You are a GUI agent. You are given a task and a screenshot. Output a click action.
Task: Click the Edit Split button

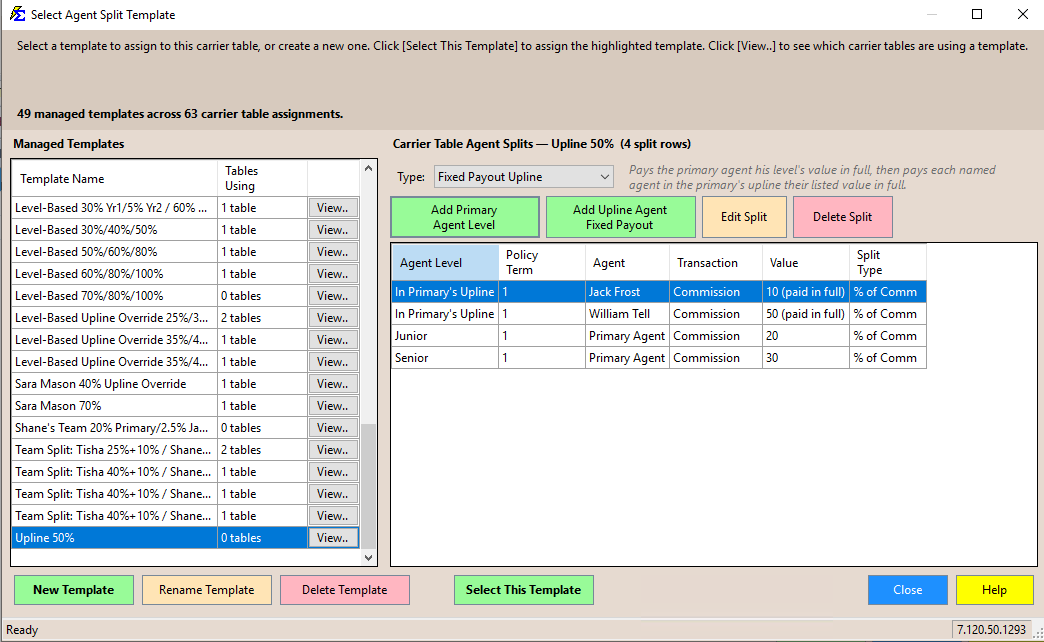pos(744,217)
